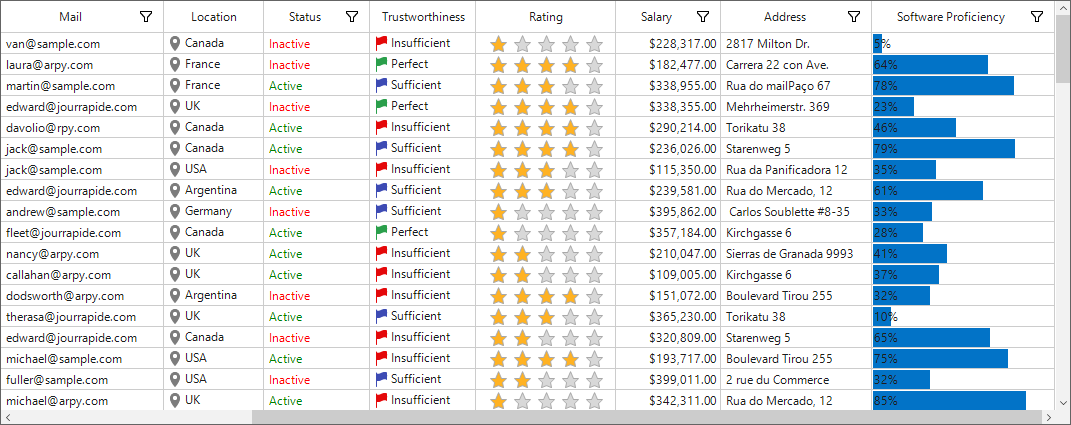The height and width of the screenshot is (425, 1071).
Task: Sort by the Status column header
Action: pos(305,17)
